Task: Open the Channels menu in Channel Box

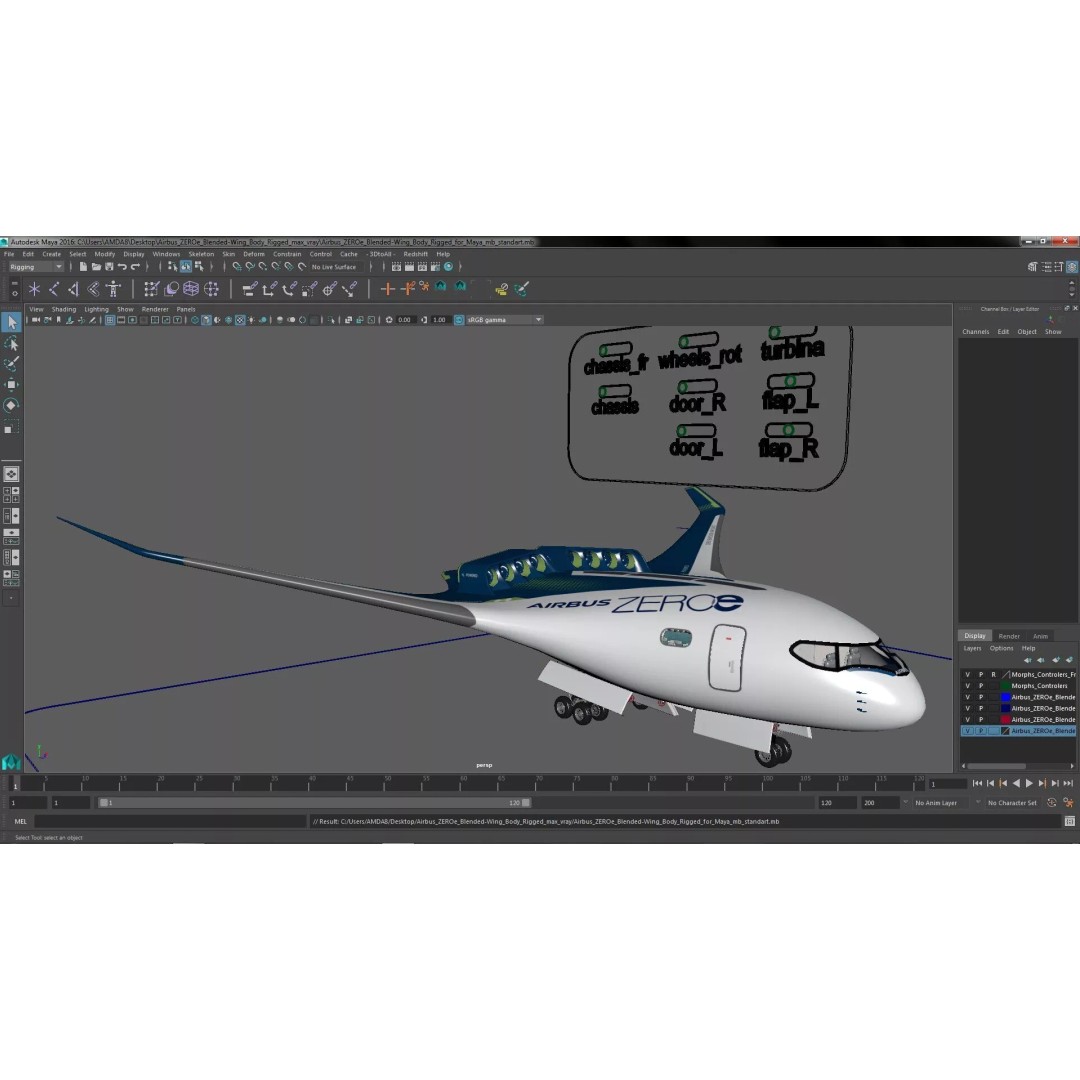Action: click(975, 331)
